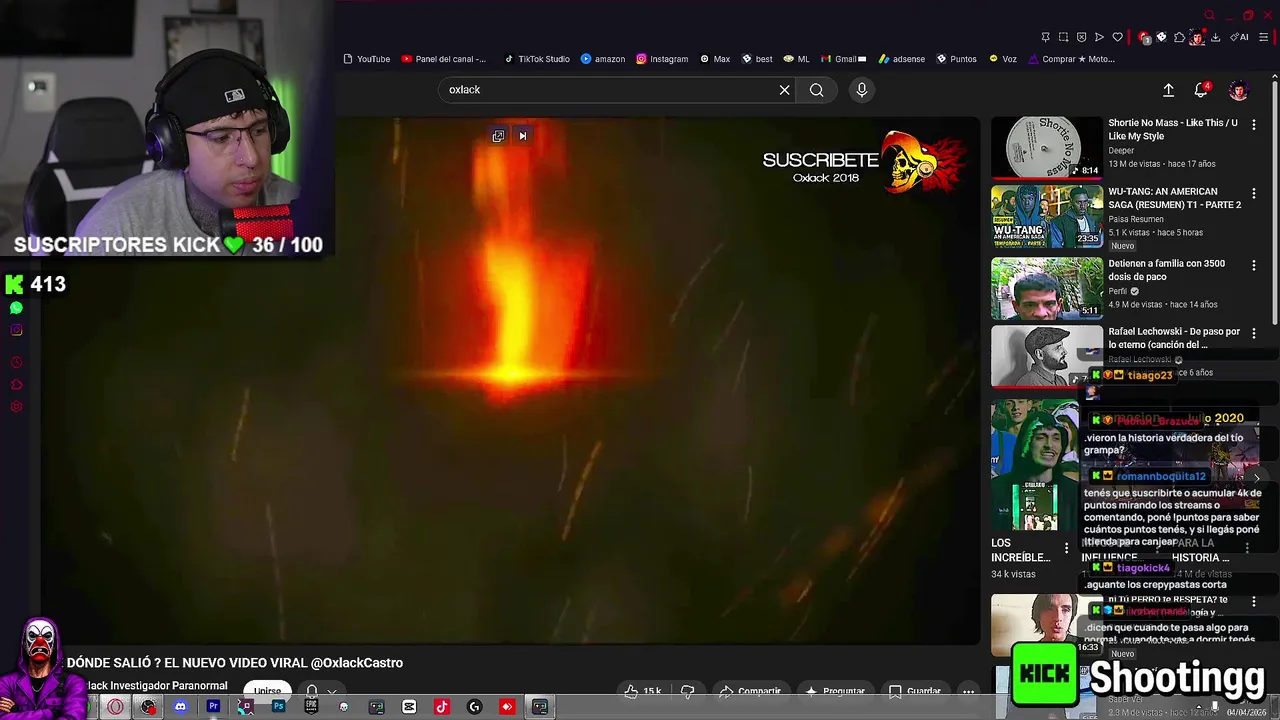The image size is (1280, 720).
Task: Open options menu for Detienen a familia video
Action: (x=1254, y=265)
